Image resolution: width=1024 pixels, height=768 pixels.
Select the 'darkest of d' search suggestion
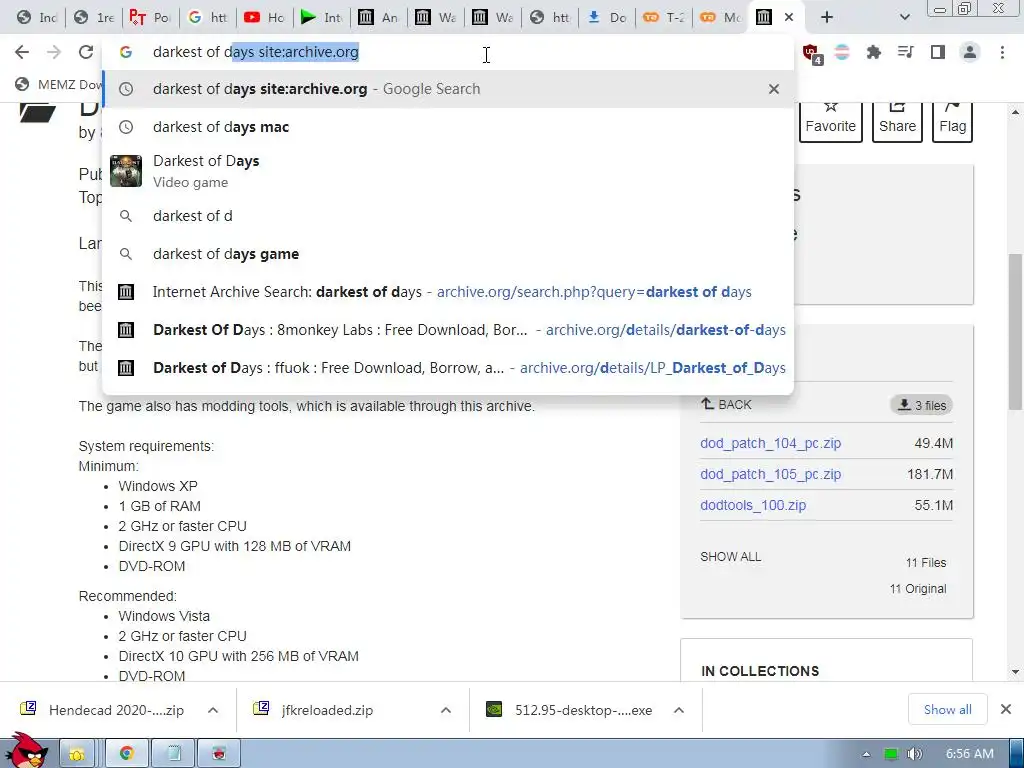pyautogui.click(x=448, y=216)
